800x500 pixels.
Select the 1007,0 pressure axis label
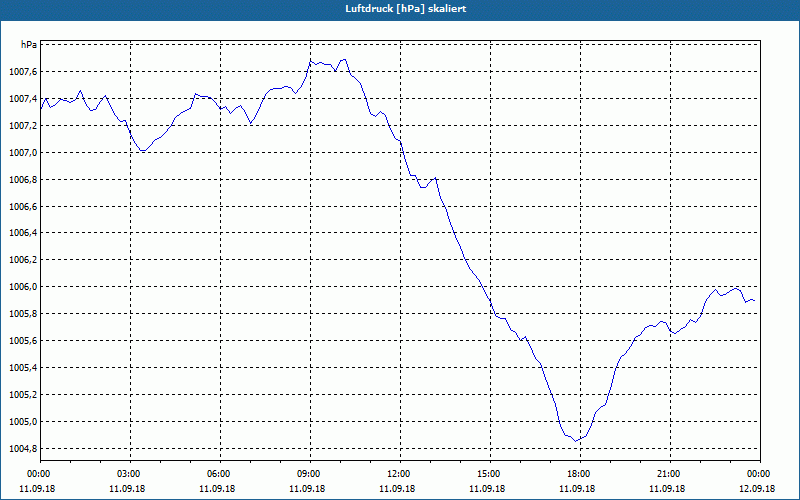point(23,153)
